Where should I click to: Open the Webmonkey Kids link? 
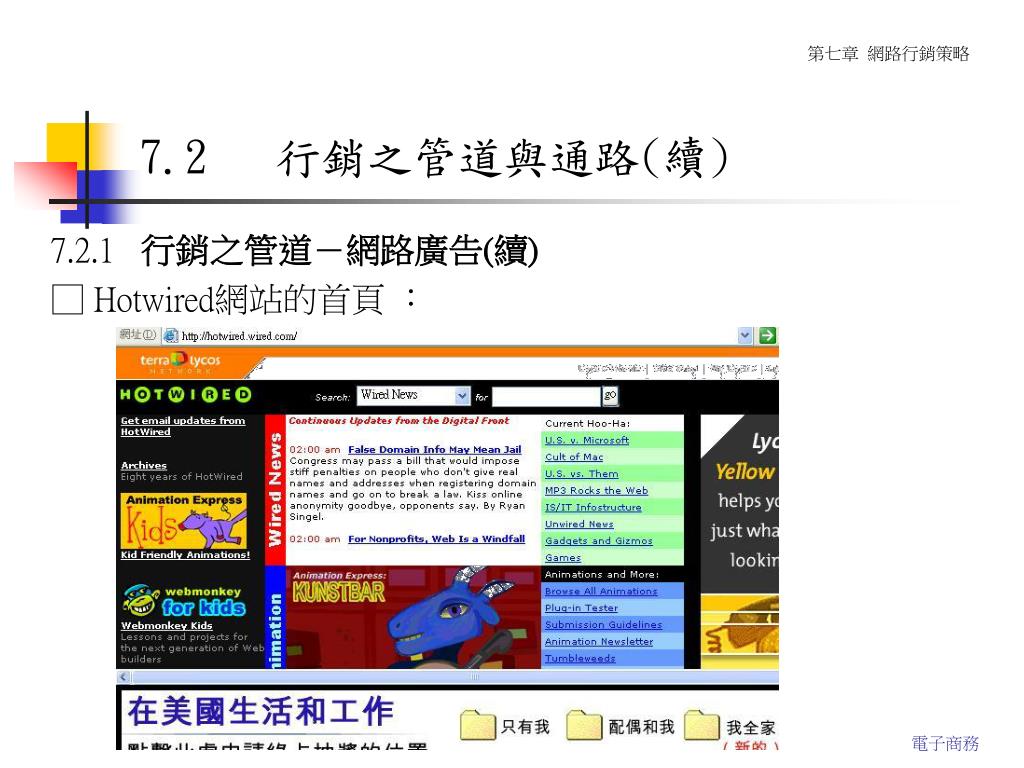pyautogui.click(x=167, y=626)
